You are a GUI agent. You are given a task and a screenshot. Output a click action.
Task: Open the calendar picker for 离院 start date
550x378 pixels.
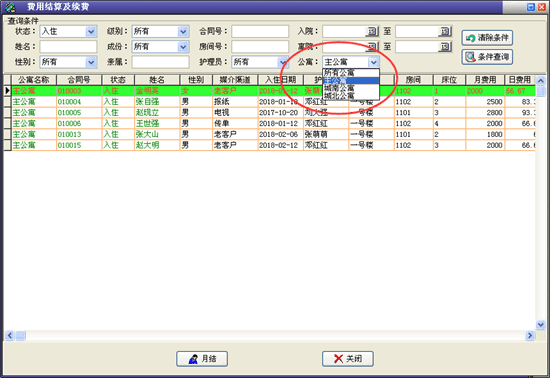372,47
